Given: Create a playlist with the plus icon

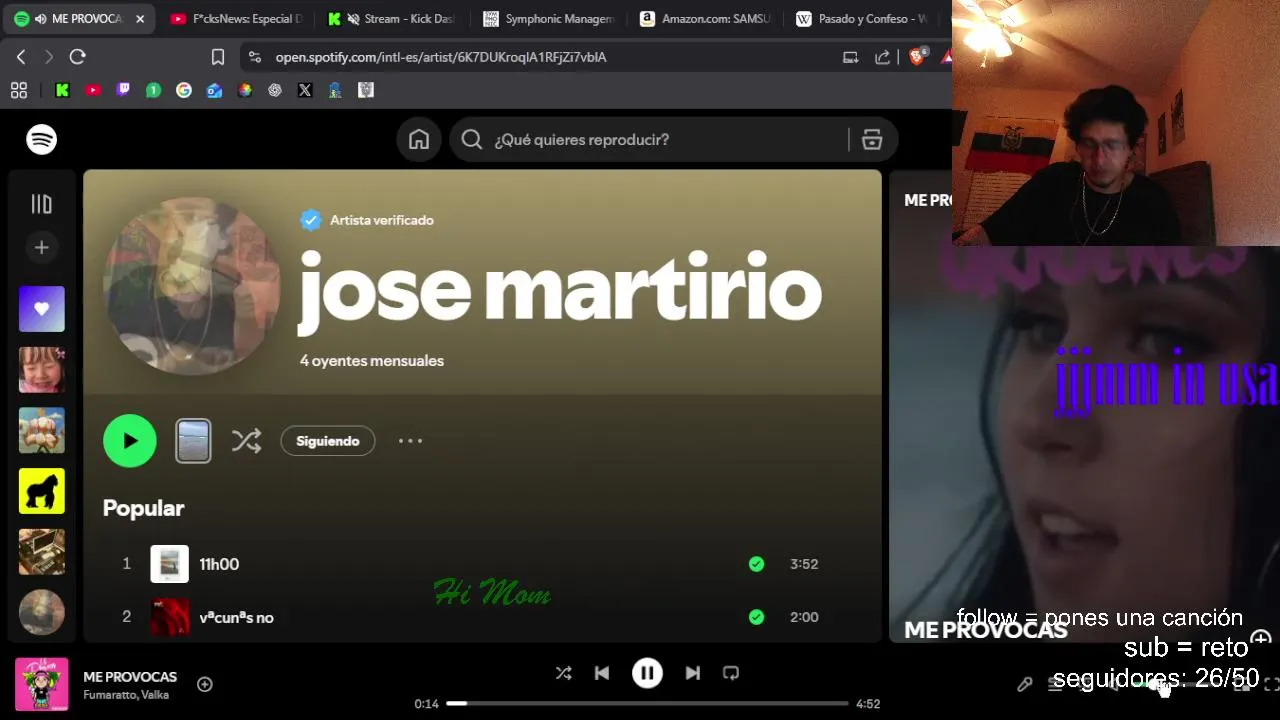Looking at the screenshot, I should tap(41, 247).
